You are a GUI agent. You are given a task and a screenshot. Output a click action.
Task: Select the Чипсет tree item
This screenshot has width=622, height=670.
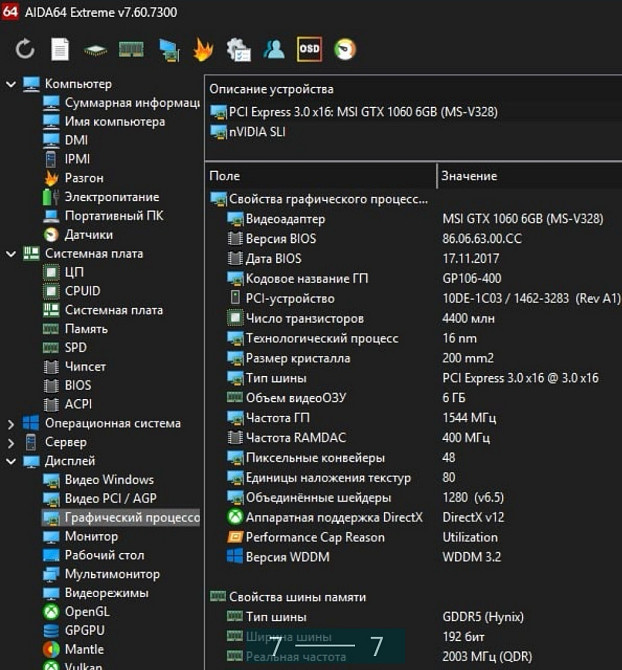tap(74, 367)
